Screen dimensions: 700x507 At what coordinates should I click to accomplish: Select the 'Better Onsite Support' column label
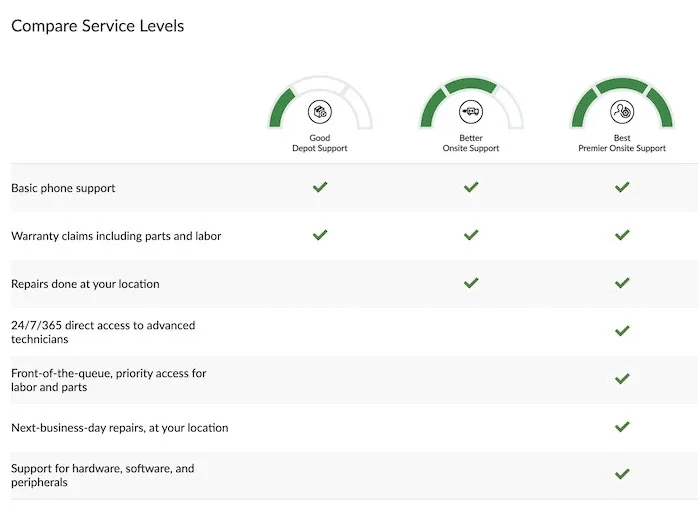(471, 143)
